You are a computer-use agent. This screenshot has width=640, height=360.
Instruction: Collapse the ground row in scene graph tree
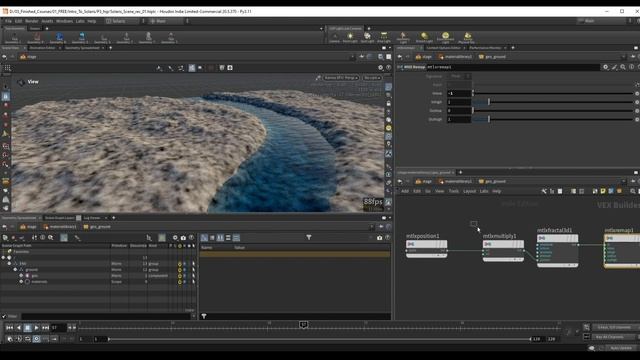(15, 270)
